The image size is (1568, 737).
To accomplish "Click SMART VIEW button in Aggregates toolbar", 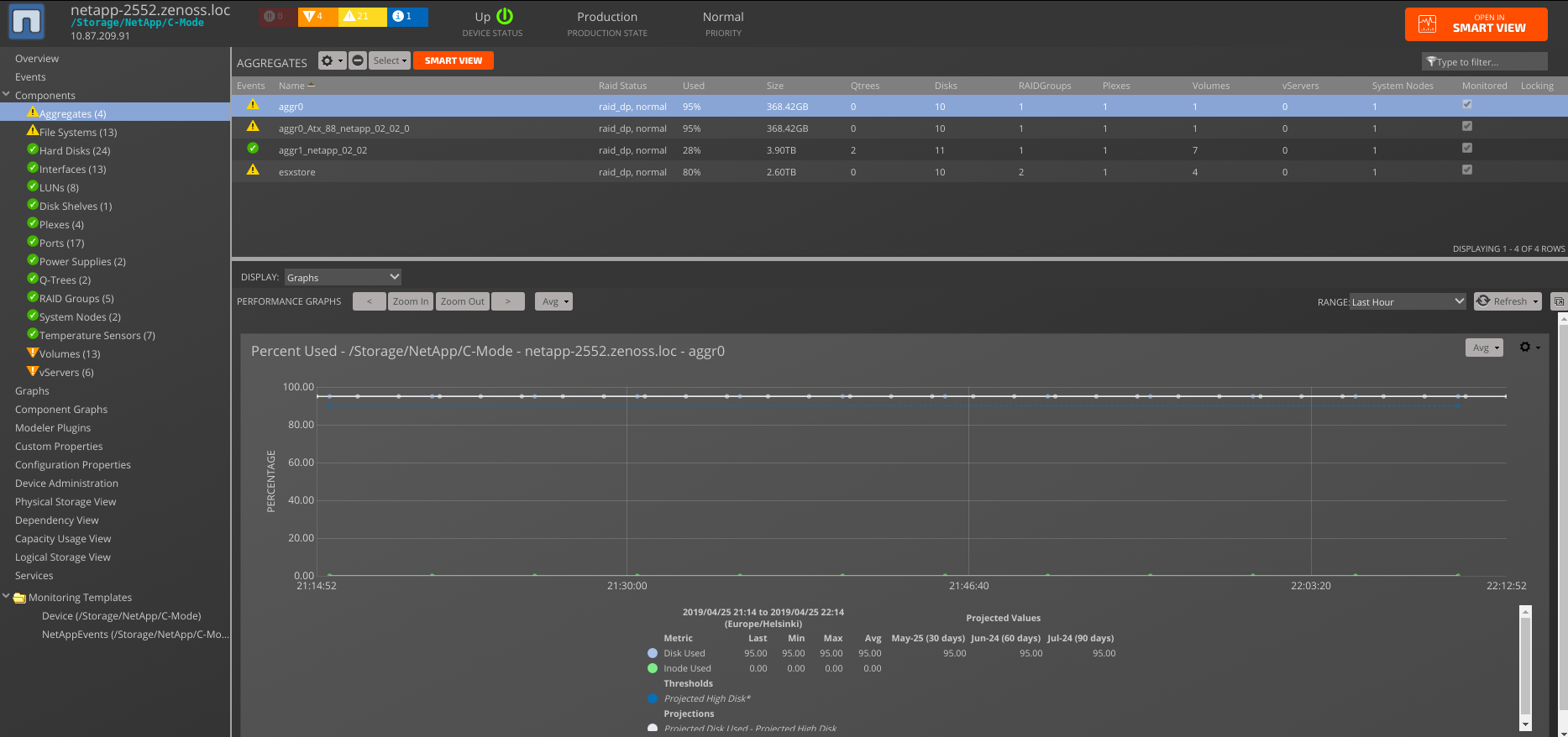I will pyautogui.click(x=453, y=60).
